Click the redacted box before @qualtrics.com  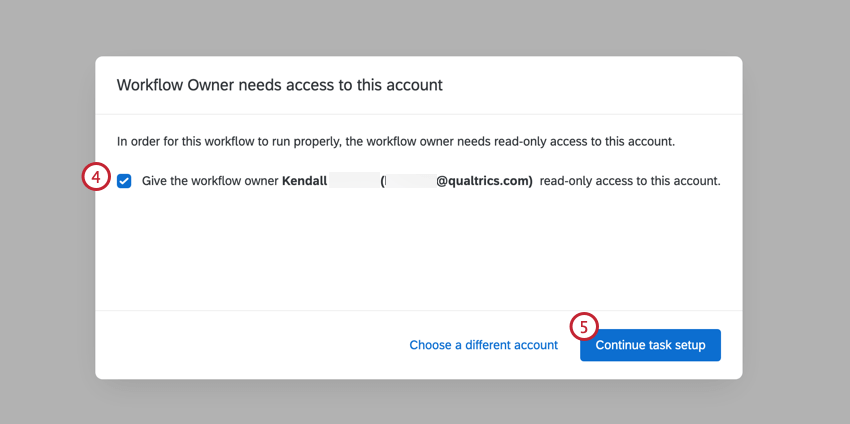pyautogui.click(x=410, y=181)
